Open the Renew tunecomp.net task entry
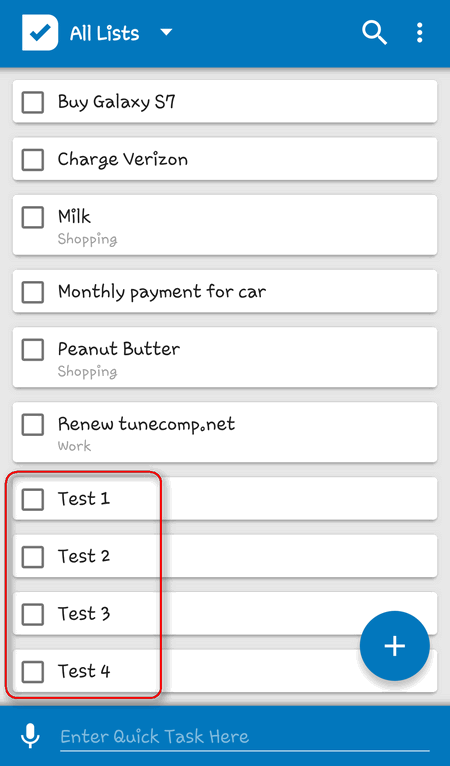Screen dimensions: 450x766 click(225, 432)
